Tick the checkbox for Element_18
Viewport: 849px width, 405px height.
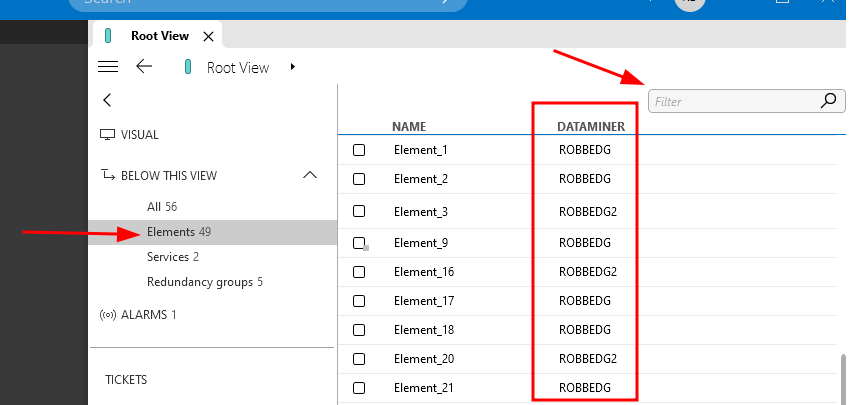pos(359,330)
